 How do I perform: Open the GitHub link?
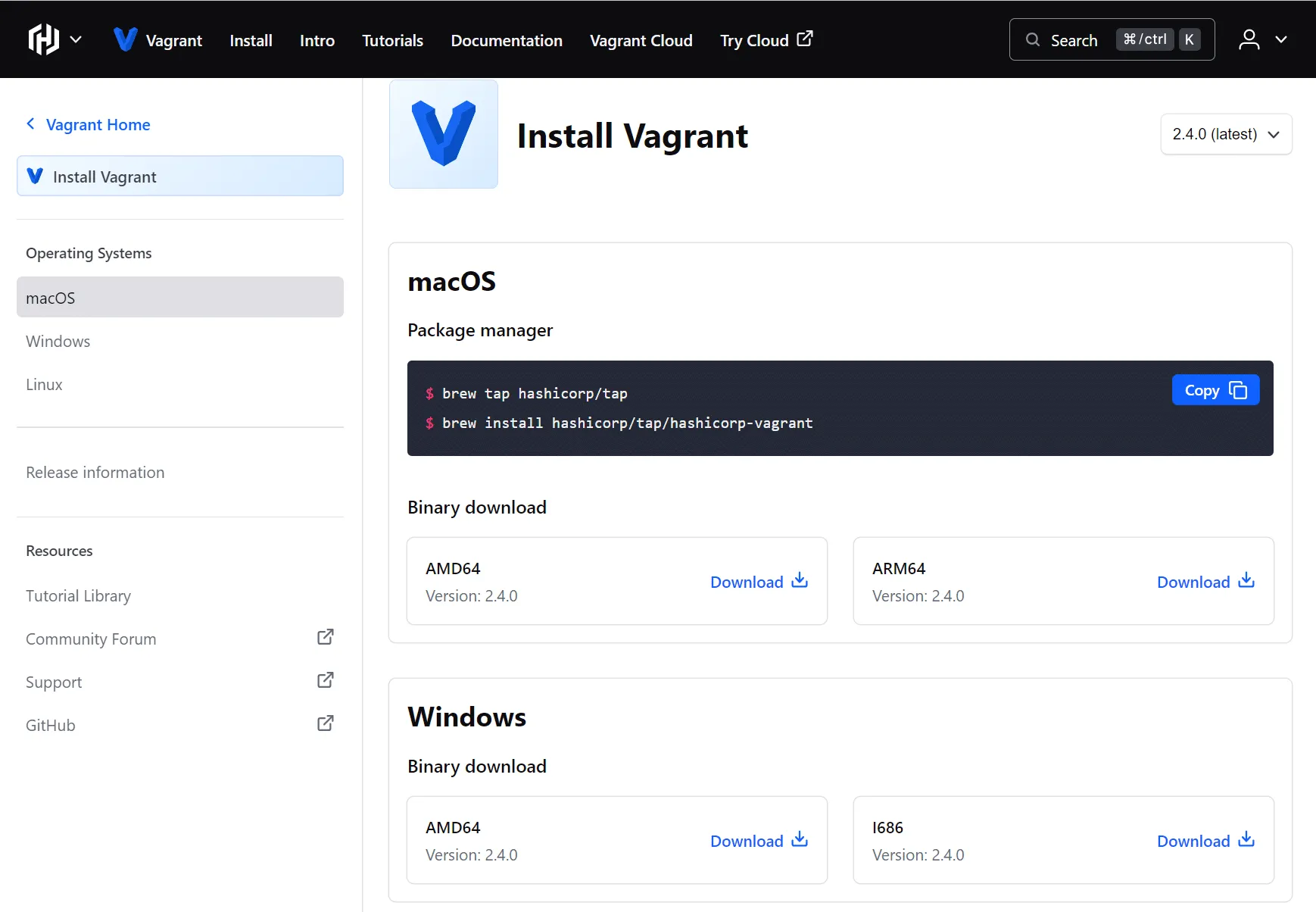50,725
